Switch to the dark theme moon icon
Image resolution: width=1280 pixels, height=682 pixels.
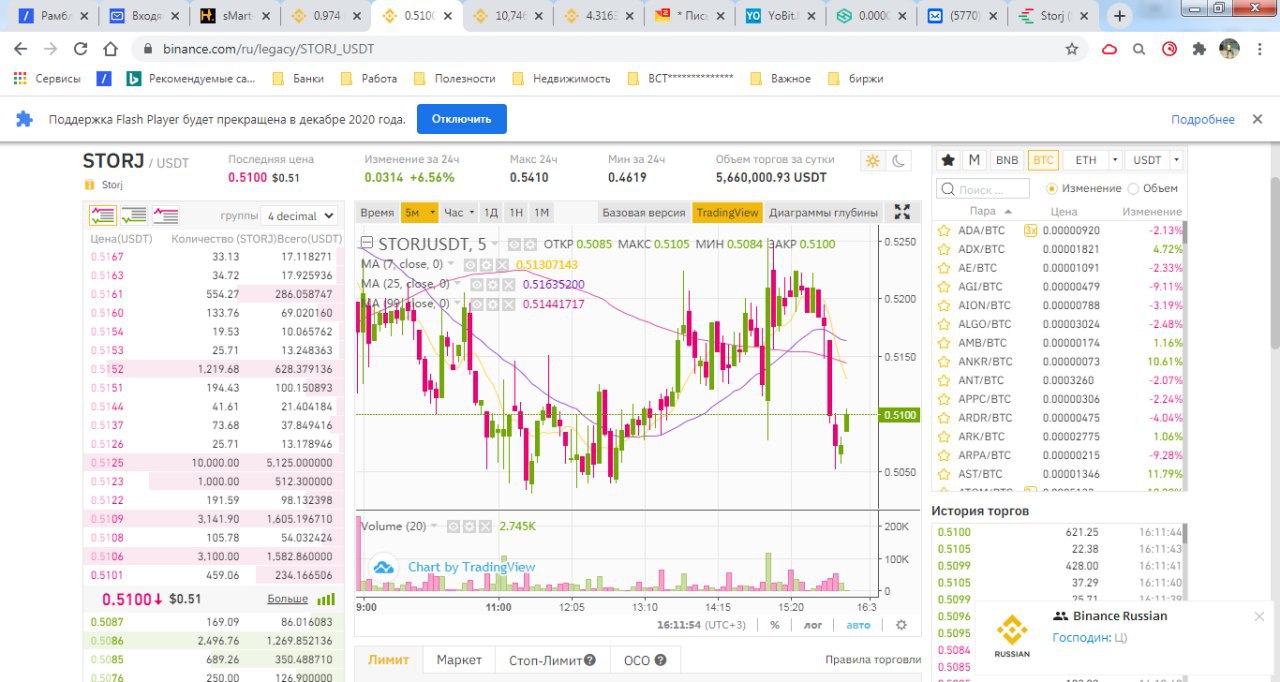click(900, 160)
